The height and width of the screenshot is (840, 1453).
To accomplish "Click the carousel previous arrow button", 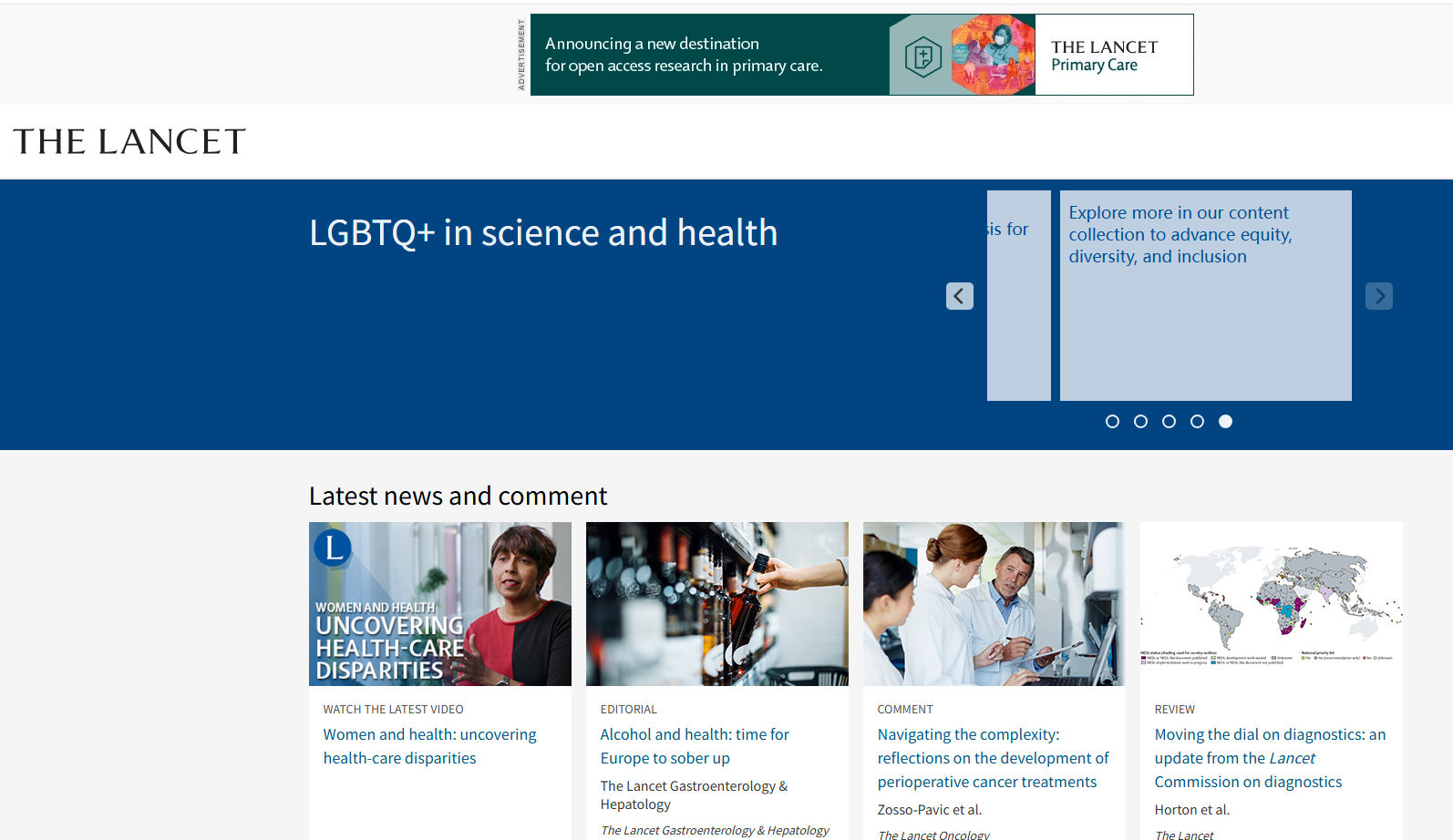I will 959,296.
